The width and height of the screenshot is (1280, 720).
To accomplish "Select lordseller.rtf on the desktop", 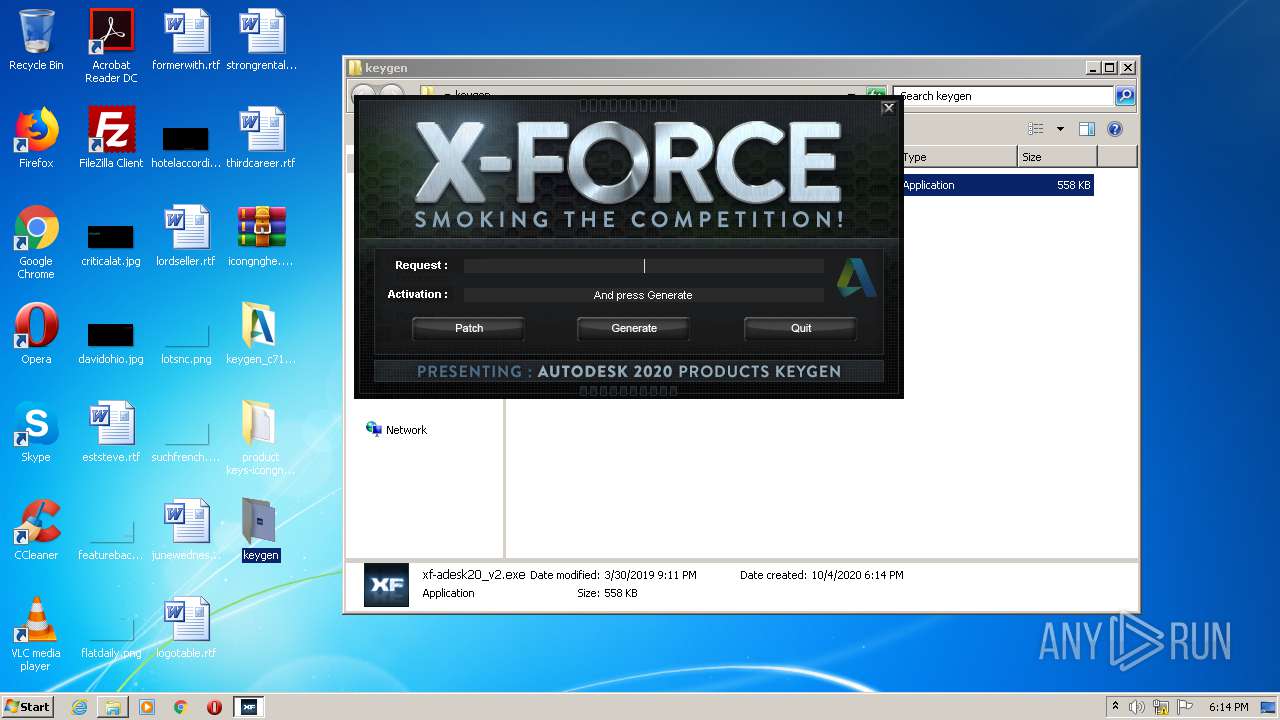I will pyautogui.click(x=186, y=236).
